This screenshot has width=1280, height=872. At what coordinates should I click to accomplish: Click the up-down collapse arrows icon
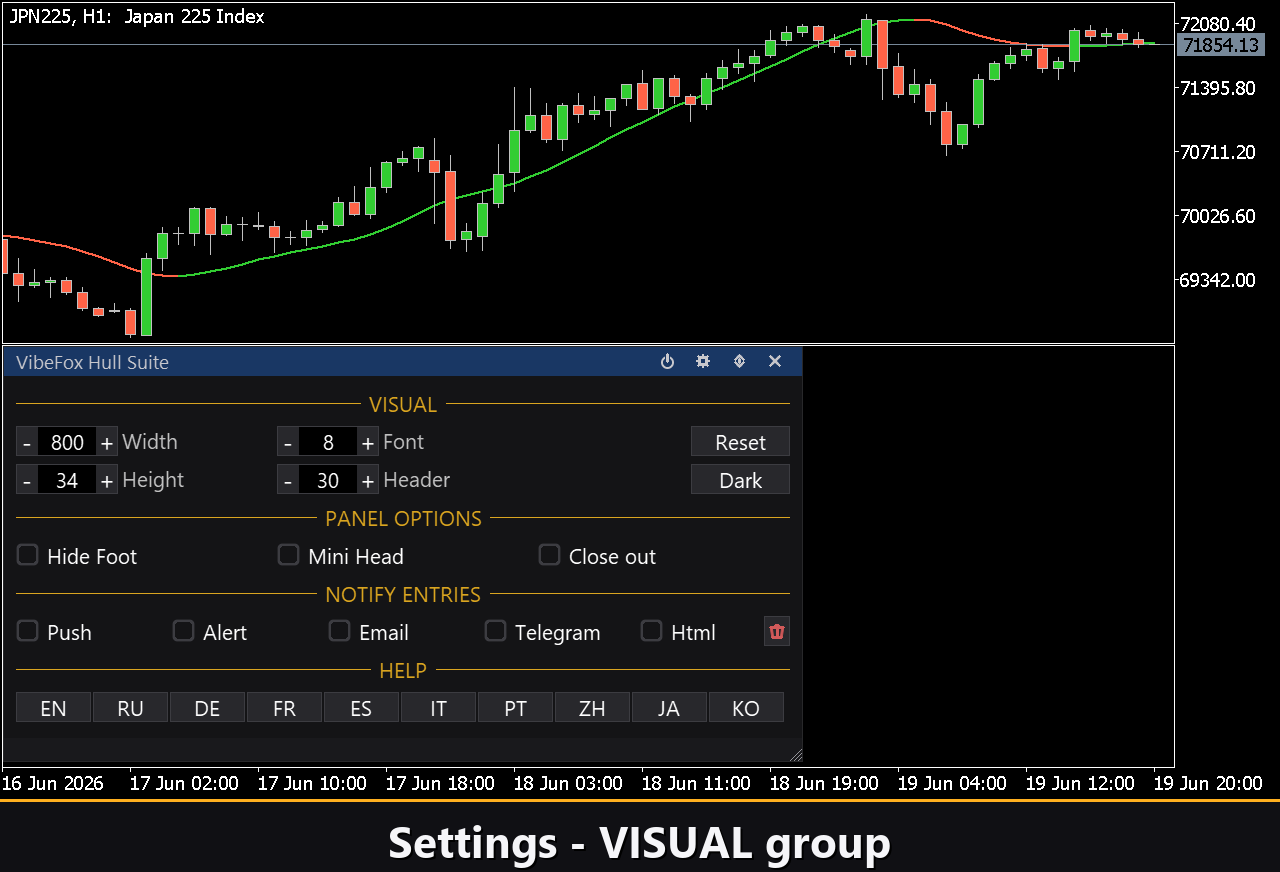pos(739,361)
